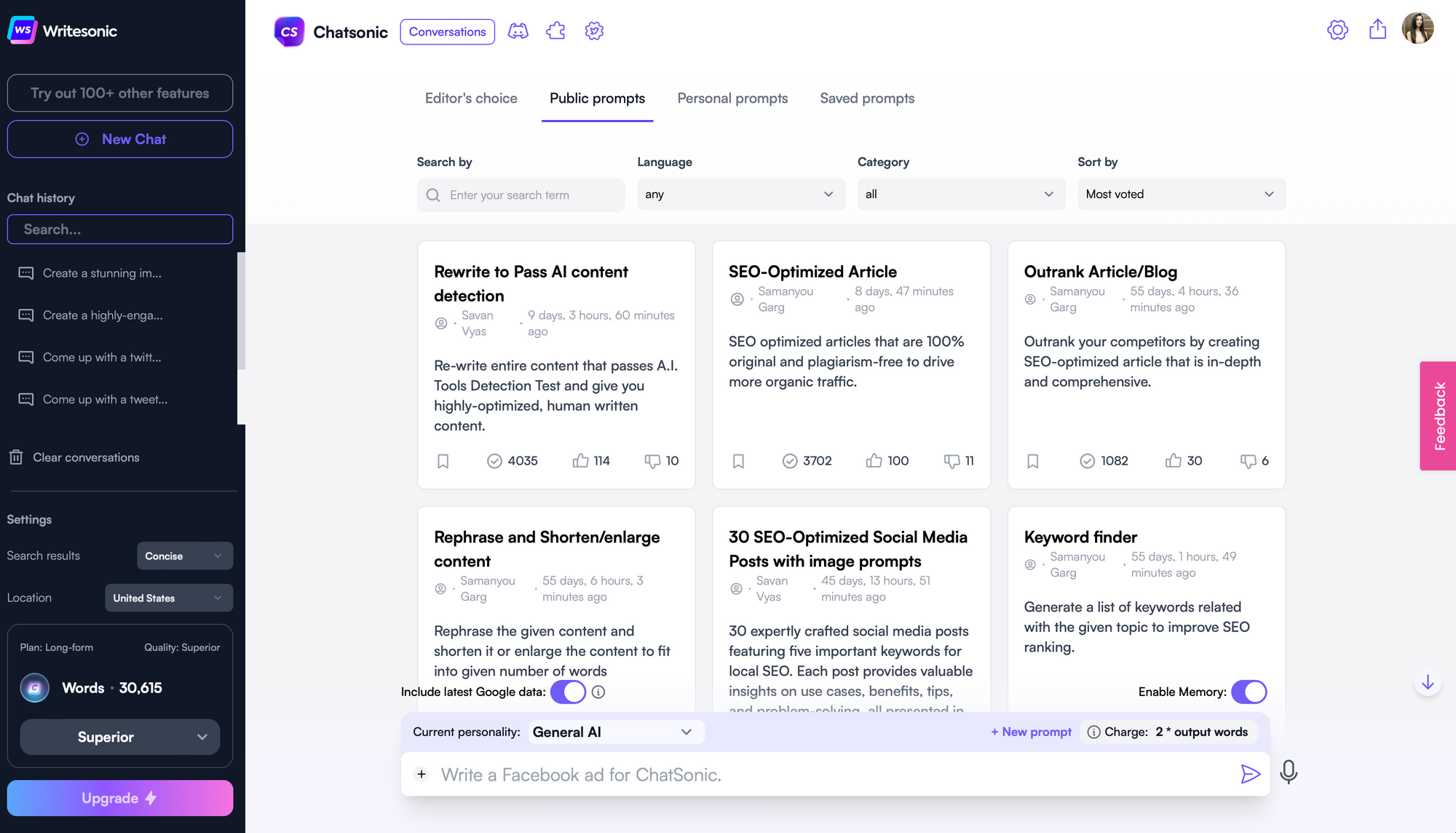This screenshot has width=1456, height=833.
Task: Click the Upgrade button in sidebar
Action: pos(119,798)
